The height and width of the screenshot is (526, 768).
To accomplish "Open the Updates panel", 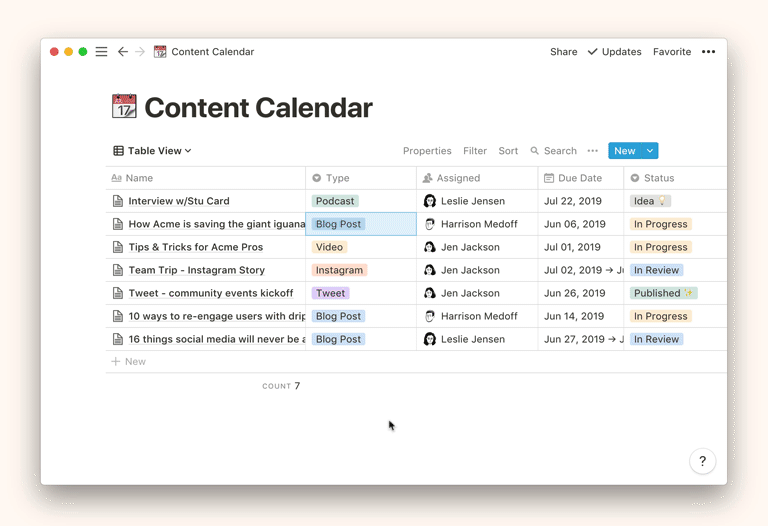I will tap(614, 52).
